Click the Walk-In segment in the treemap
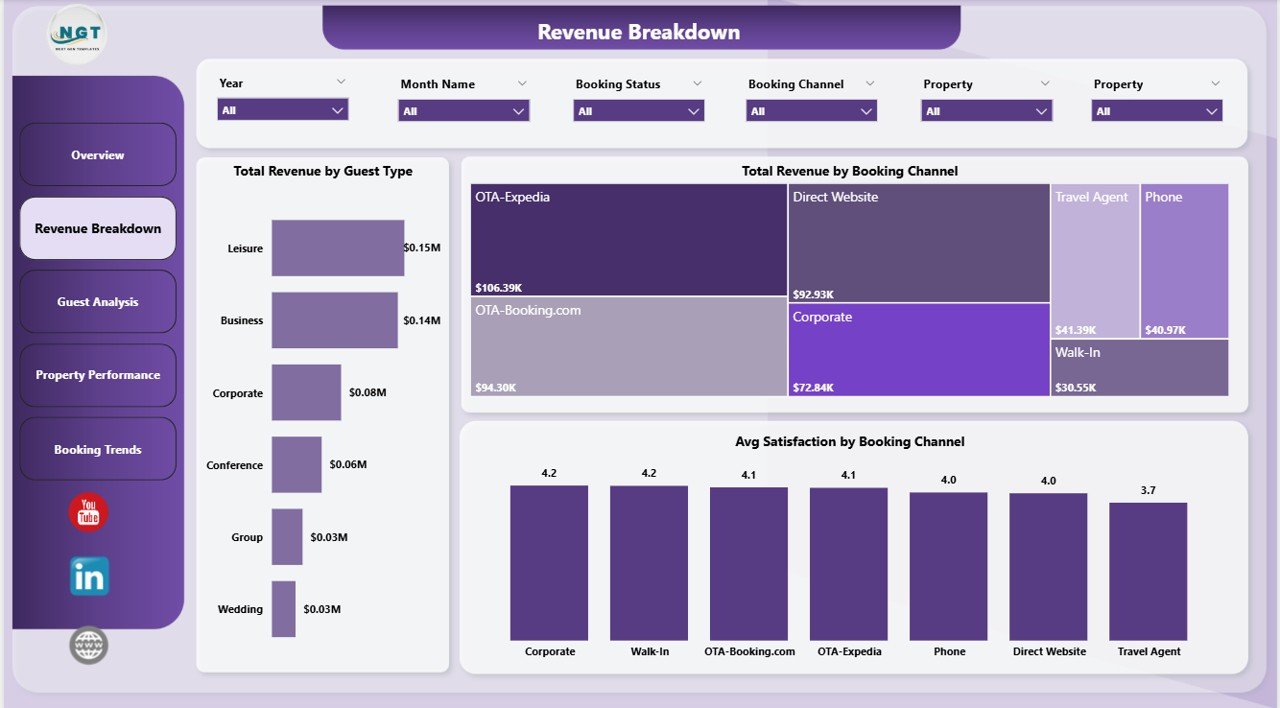 click(x=1140, y=367)
